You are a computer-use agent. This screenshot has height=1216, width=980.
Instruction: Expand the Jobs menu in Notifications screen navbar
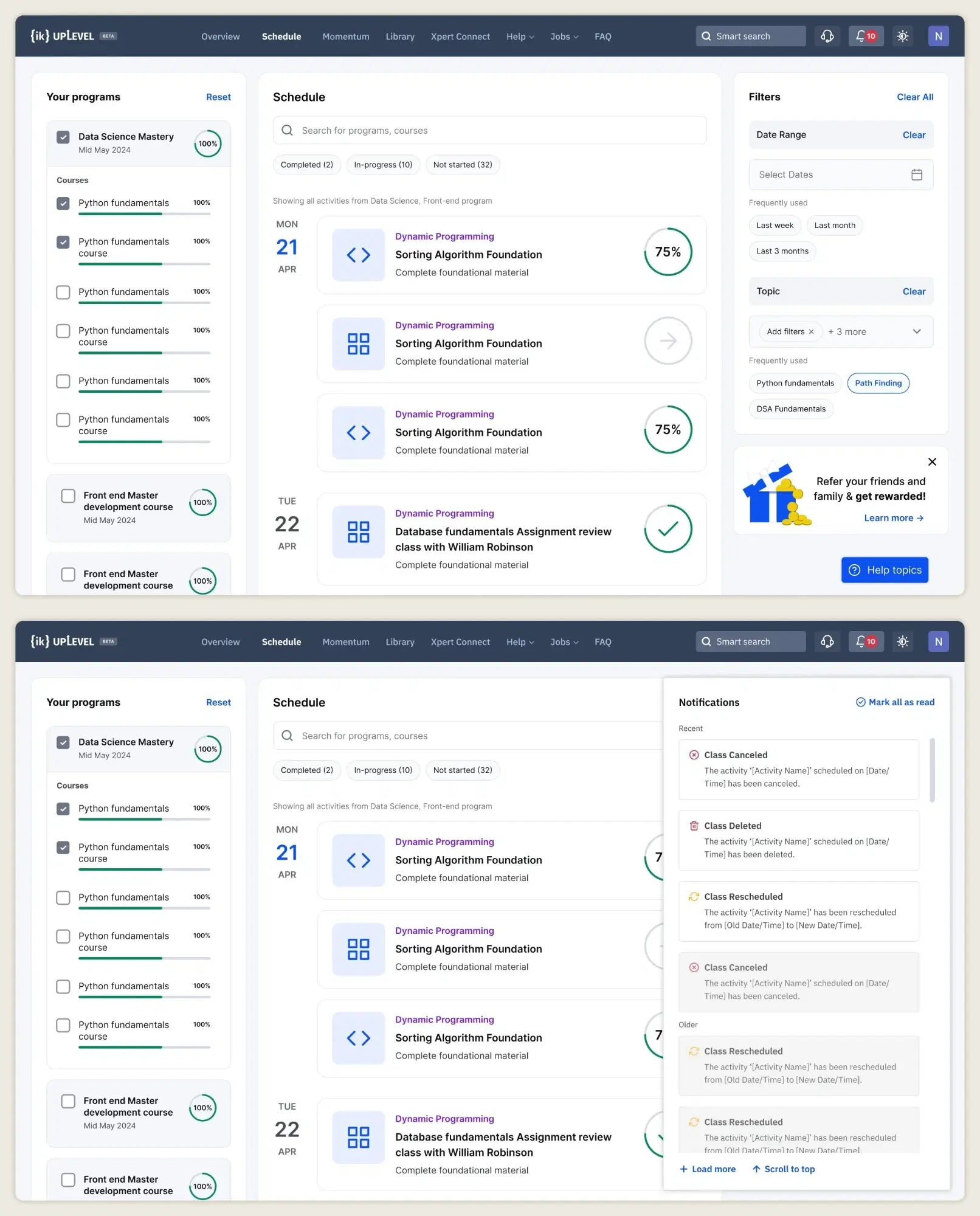564,642
